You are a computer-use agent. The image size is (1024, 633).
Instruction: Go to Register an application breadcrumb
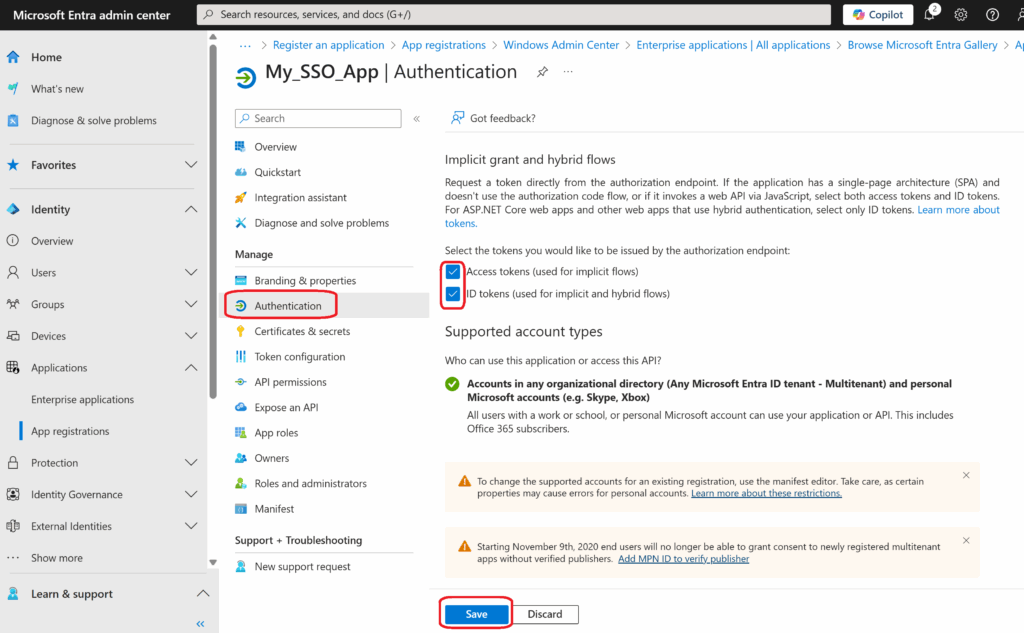(x=328, y=45)
